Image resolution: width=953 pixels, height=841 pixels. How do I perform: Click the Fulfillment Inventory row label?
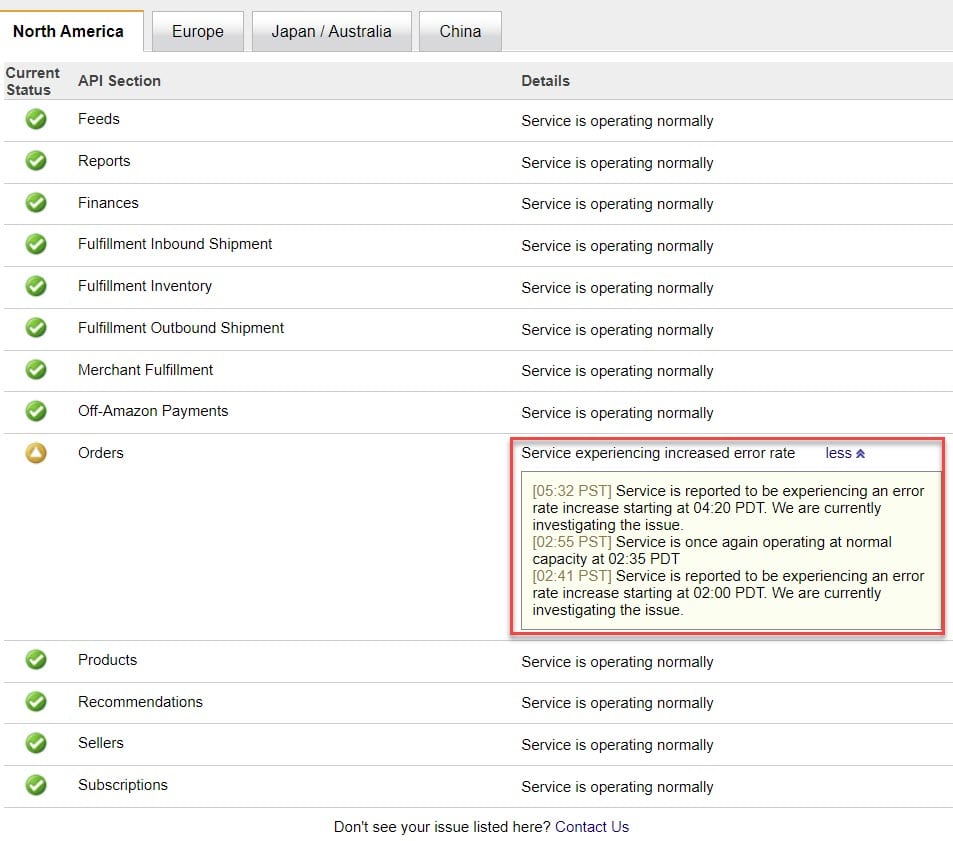point(145,286)
